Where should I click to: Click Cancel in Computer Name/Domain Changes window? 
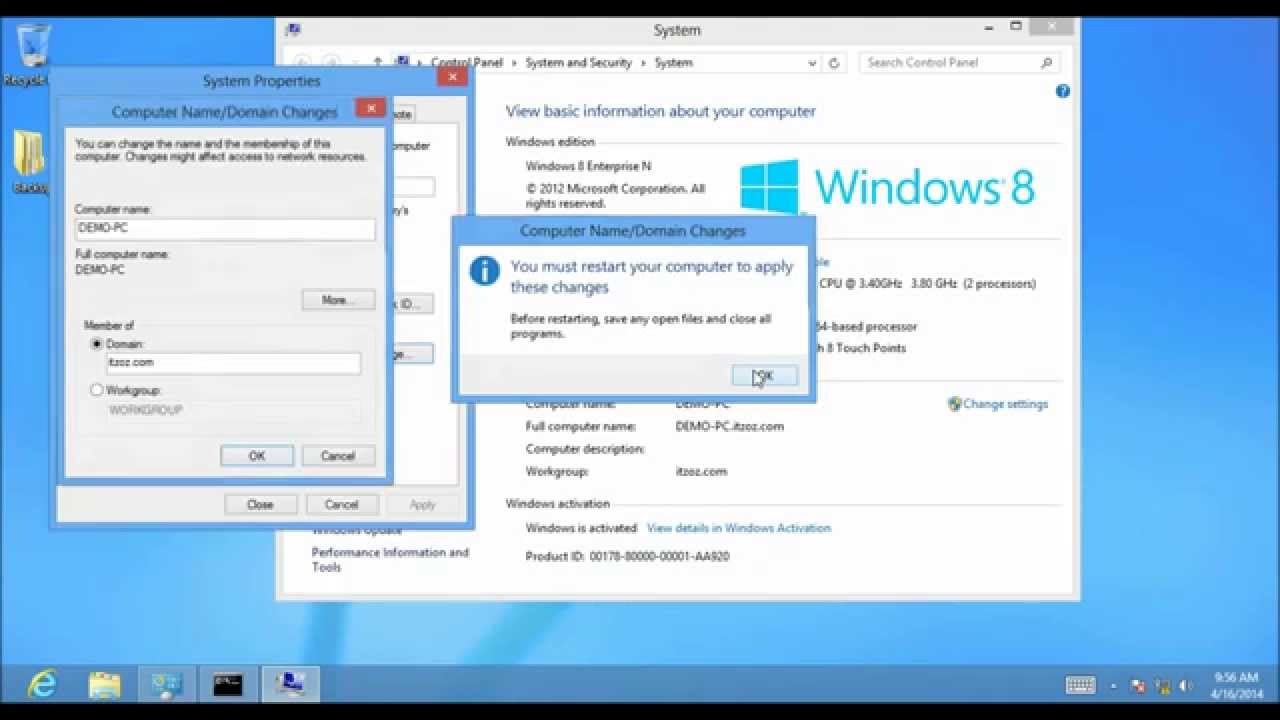[338, 456]
